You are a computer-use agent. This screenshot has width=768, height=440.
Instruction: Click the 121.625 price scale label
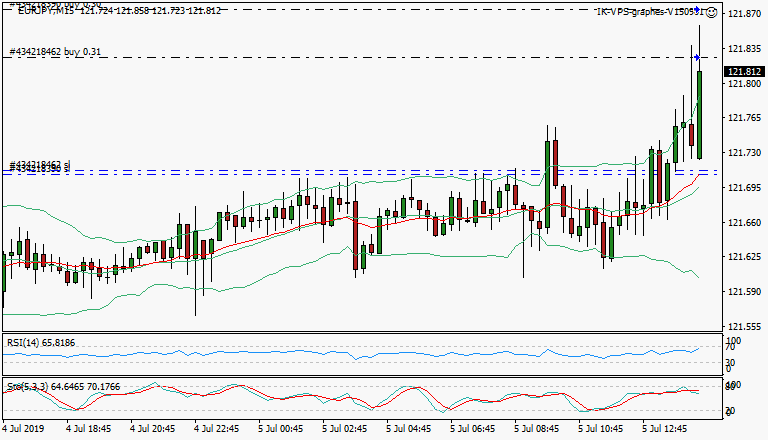[744, 257]
